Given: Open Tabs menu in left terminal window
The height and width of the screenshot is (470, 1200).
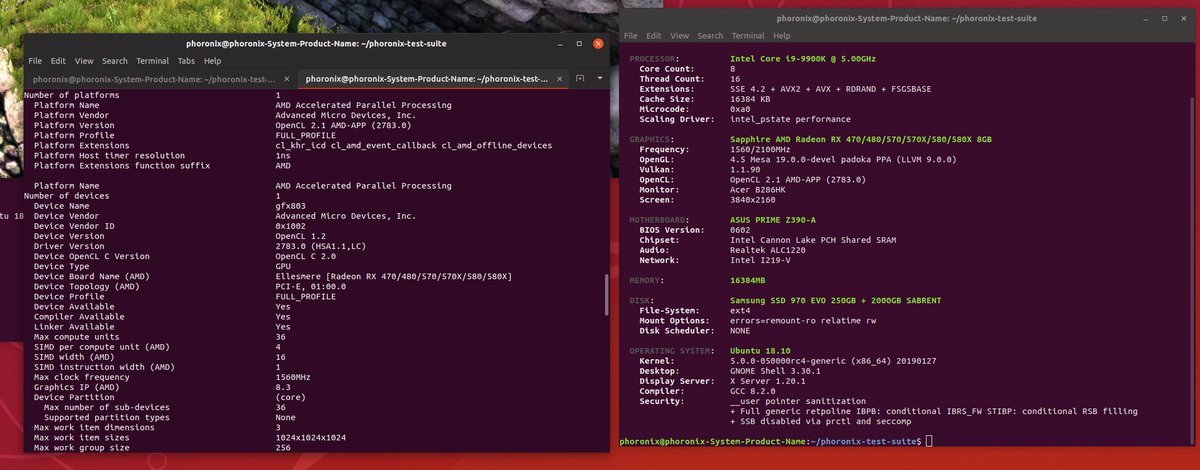Looking at the screenshot, I should [186, 61].
